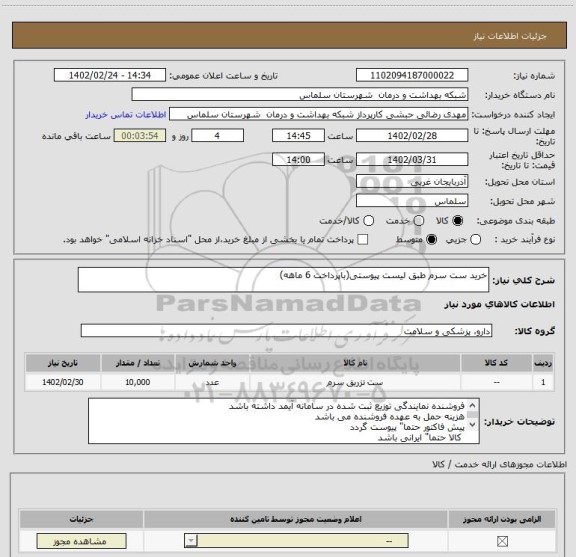Open اطلاعات تماس خریدار link

[126, 115]
